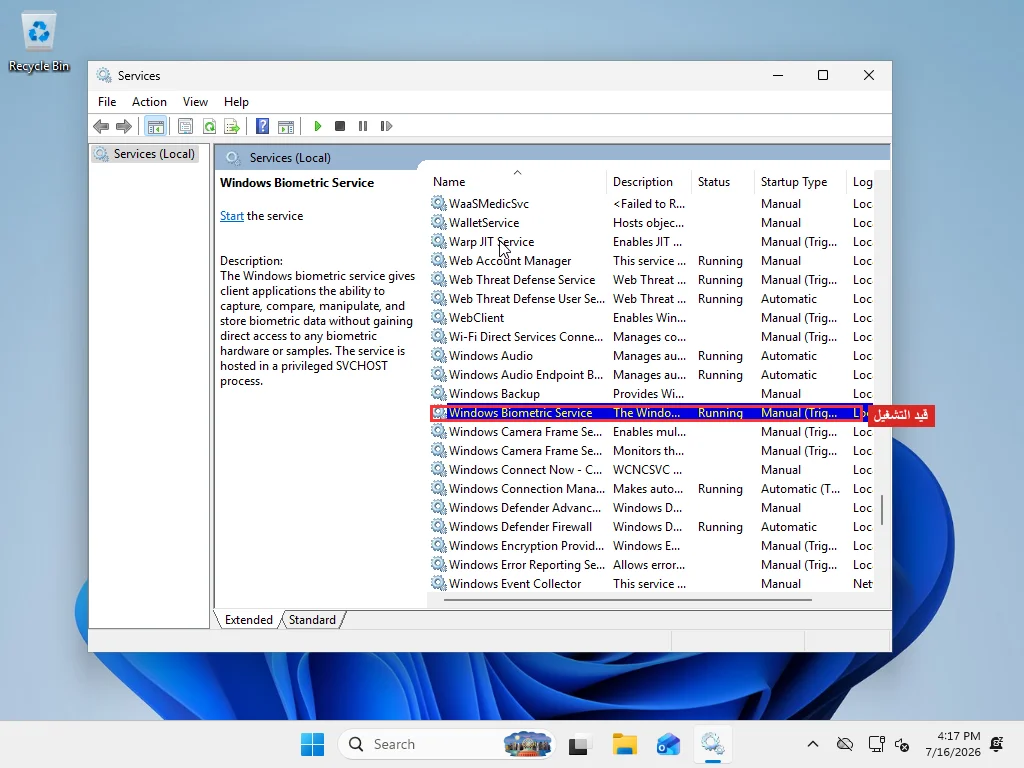The image size is (1024, 768).
Task: Select Windows Audio Endpoint Builder row
Action: (x=651, y=375)
